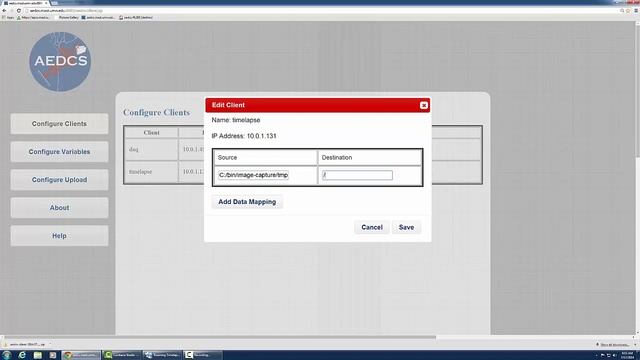This screenshot has height=360, width=640.
Task: Click the AEDCS logo
Action: pyautogui.click(x=60, y=62)
